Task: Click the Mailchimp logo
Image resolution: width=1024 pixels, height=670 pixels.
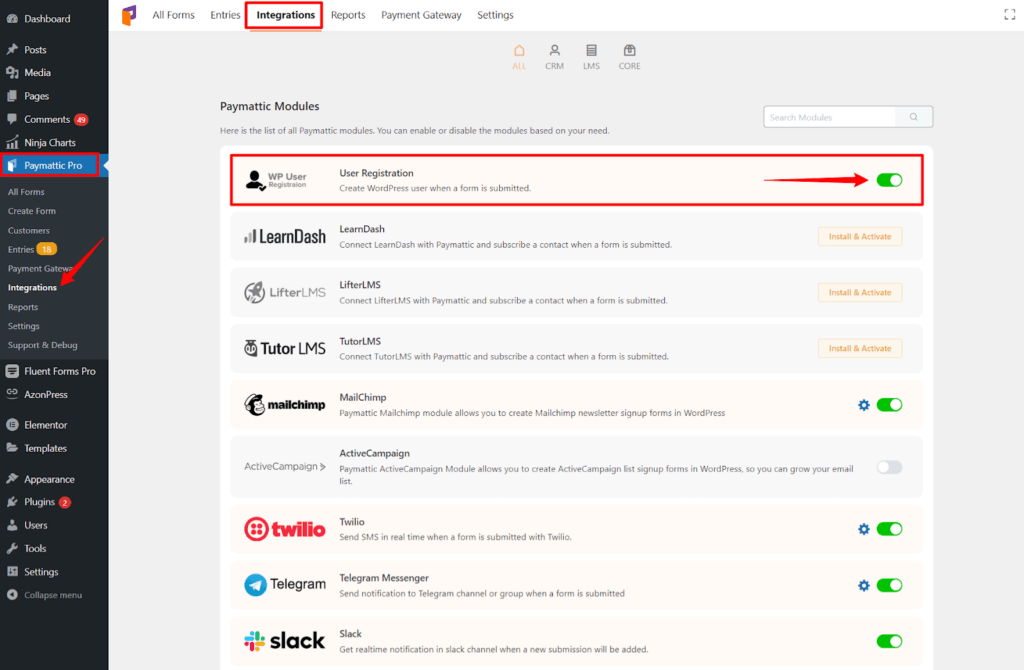Action: click(x=285, y=405)
